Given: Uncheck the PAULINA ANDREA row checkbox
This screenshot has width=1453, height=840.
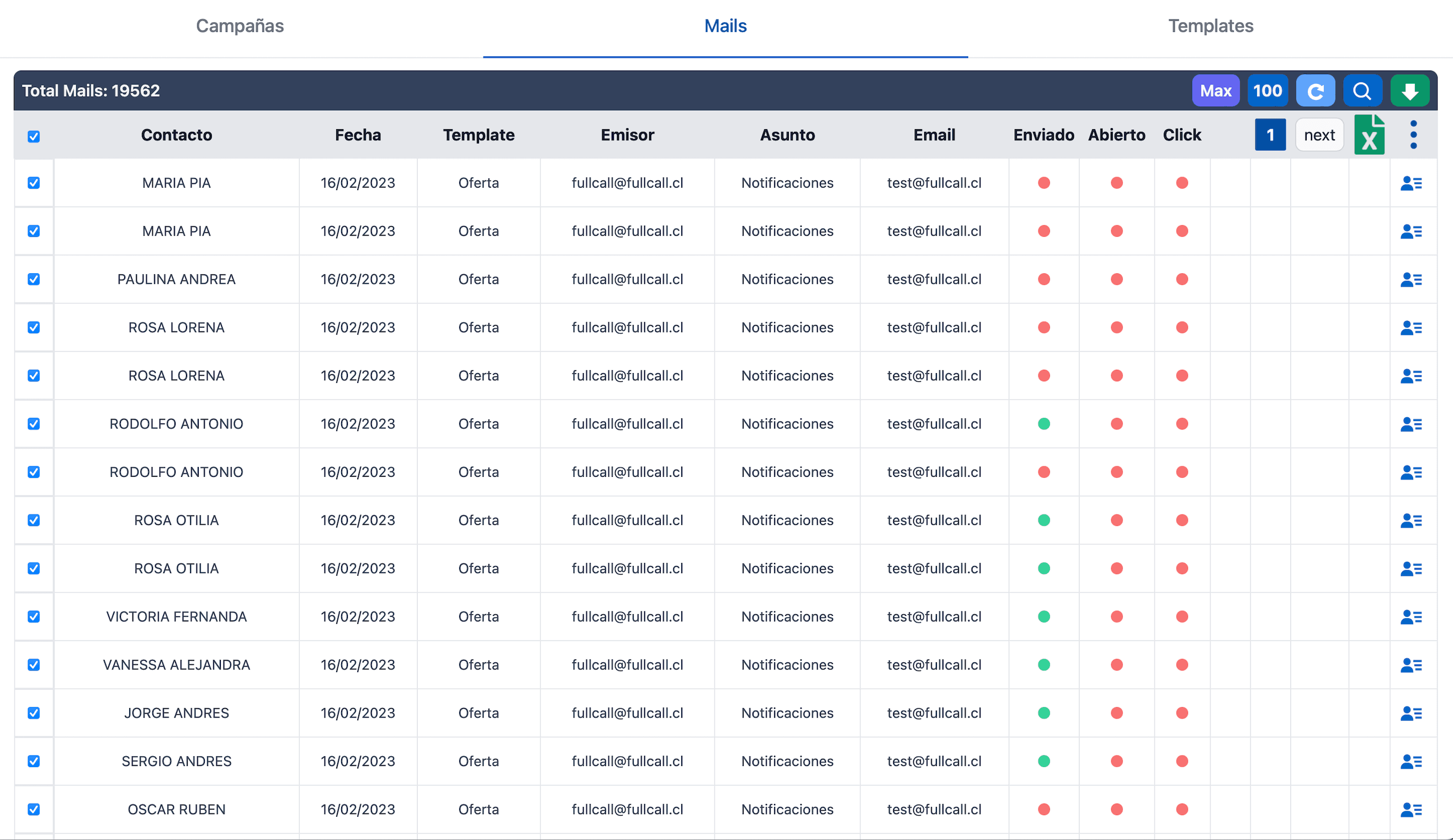Looking at the screenshot, I should [34, 280].
